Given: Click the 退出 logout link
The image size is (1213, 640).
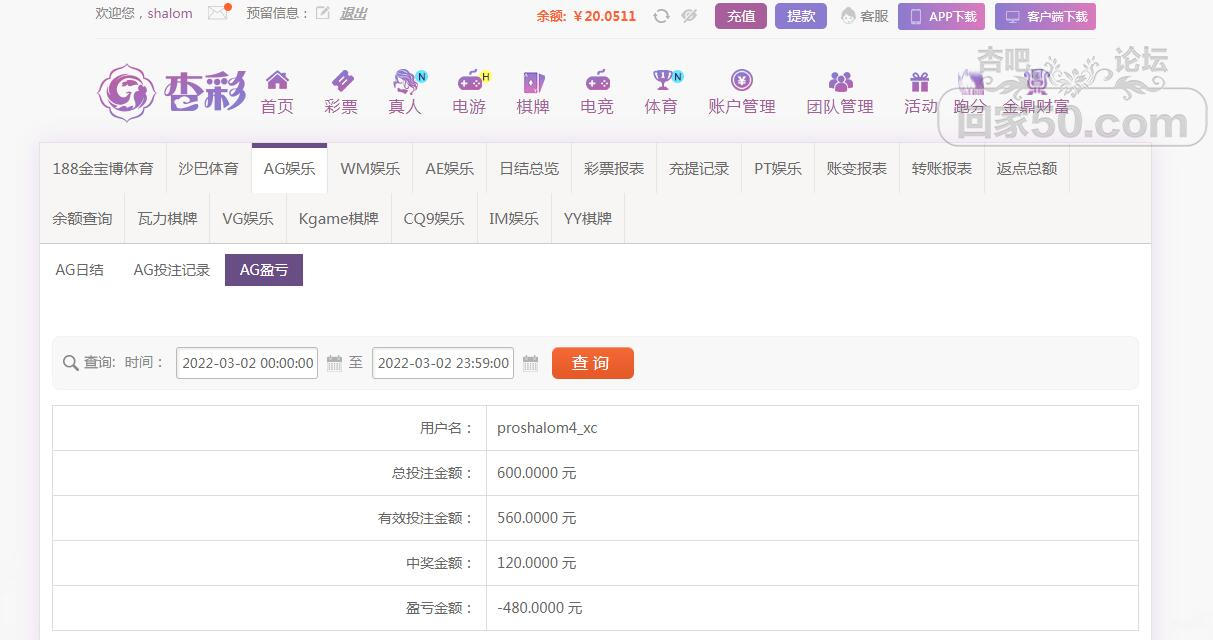Looking at the screenshot, I should click(353, 14).
